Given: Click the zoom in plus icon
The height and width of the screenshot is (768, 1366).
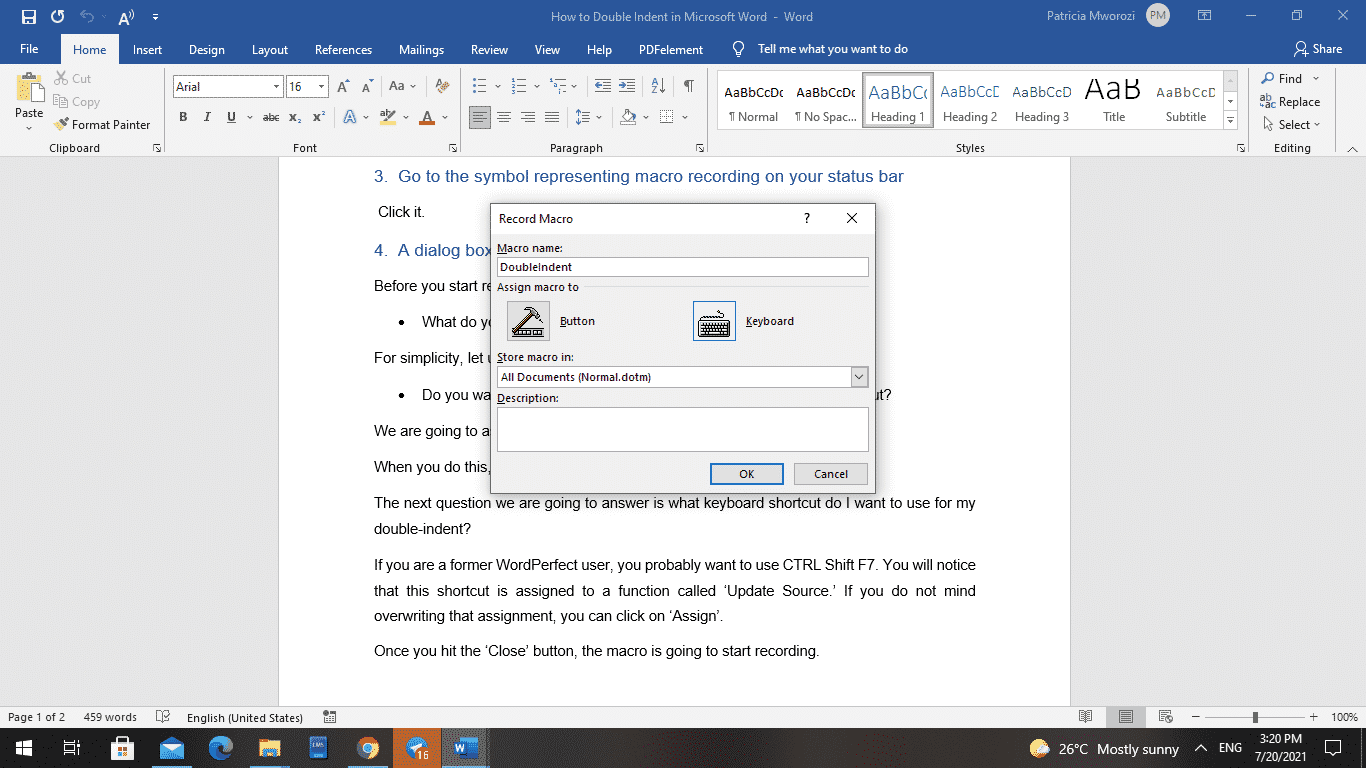Looking at the screenshot, I should [1312, 717].
